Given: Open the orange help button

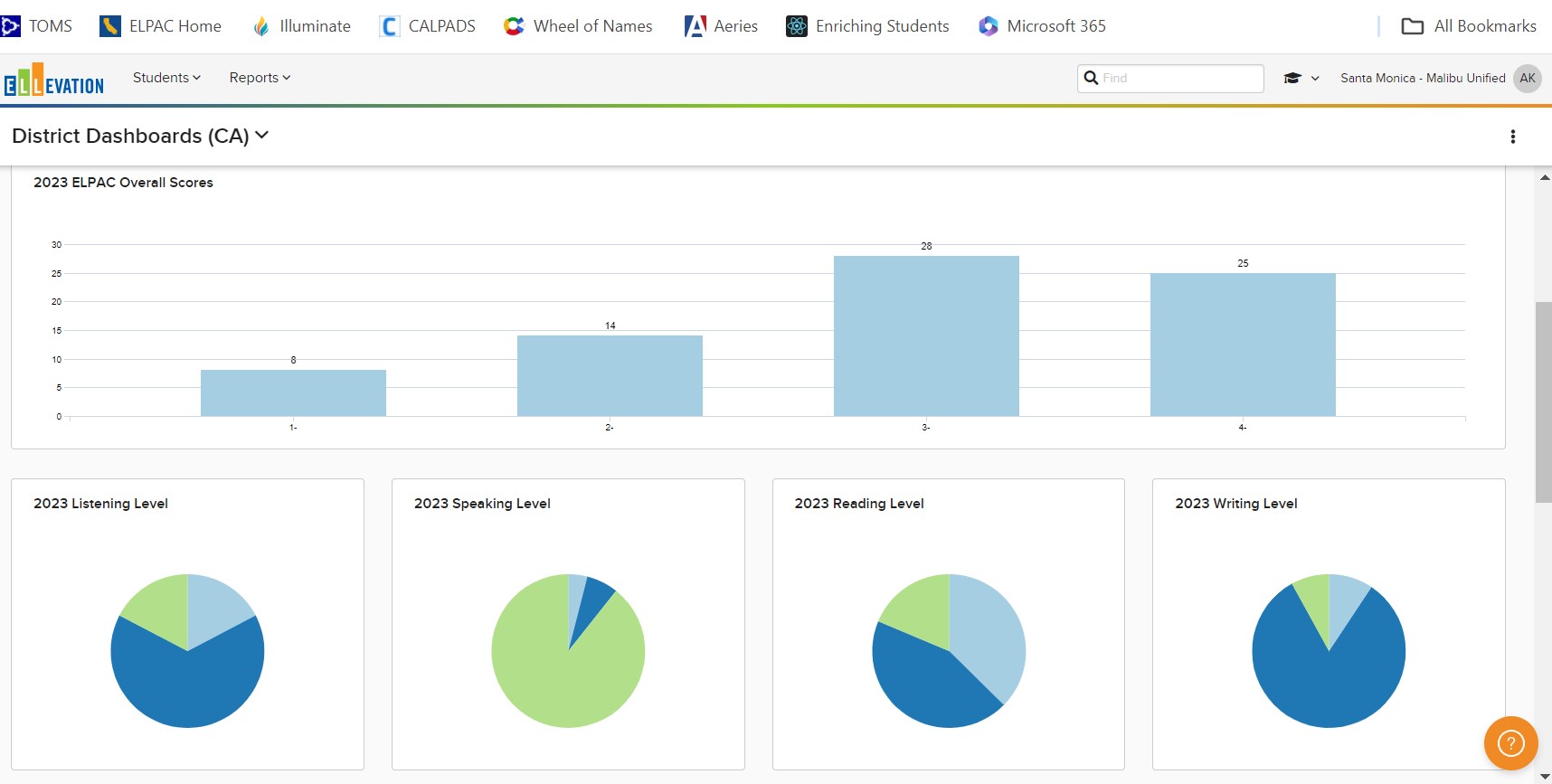Looking at the screenshot, I should click(1510, 743).
